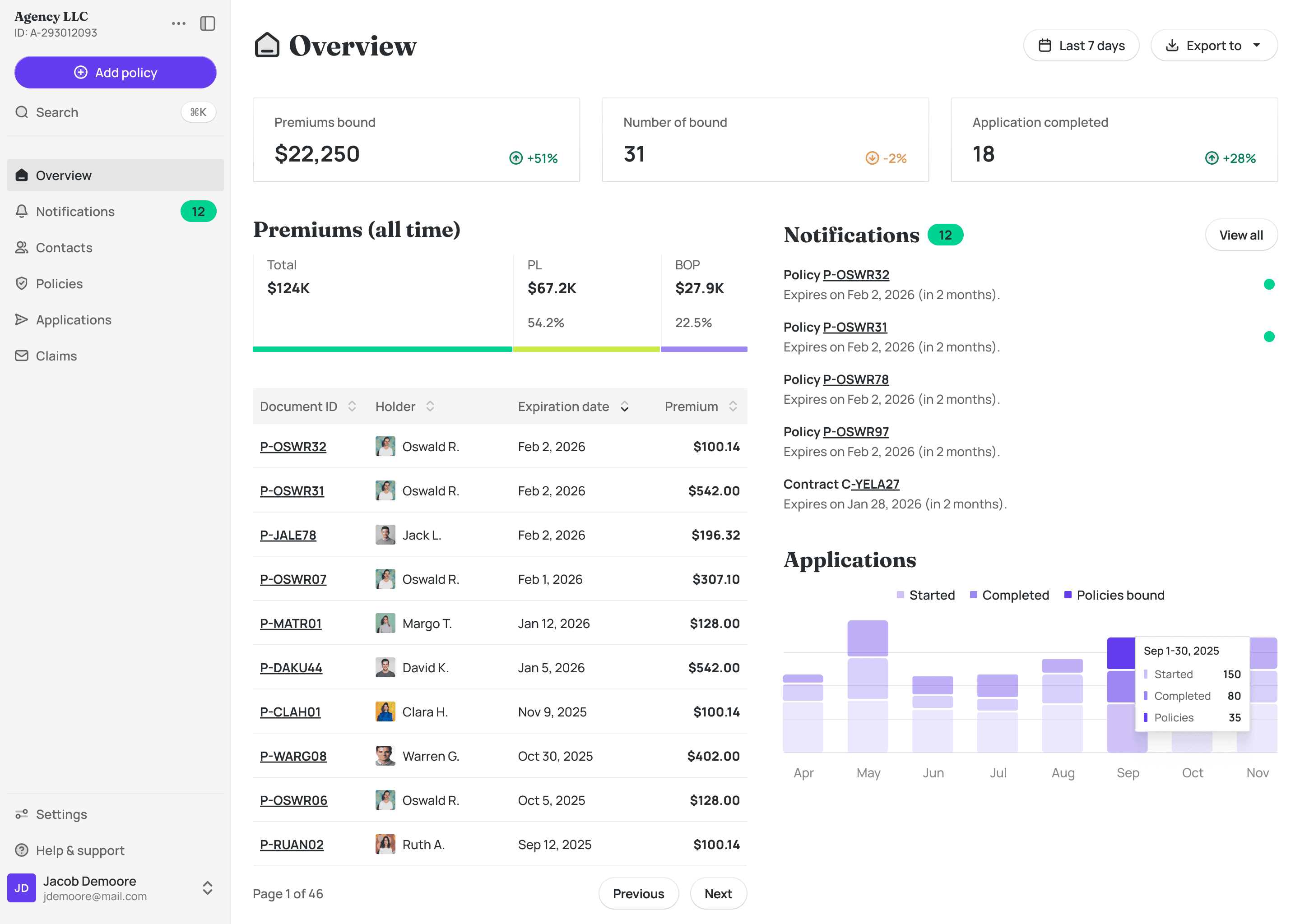Click David K. avatar thumbnail
Screen dimensions: 1300x924
click(x=385, y=667)
